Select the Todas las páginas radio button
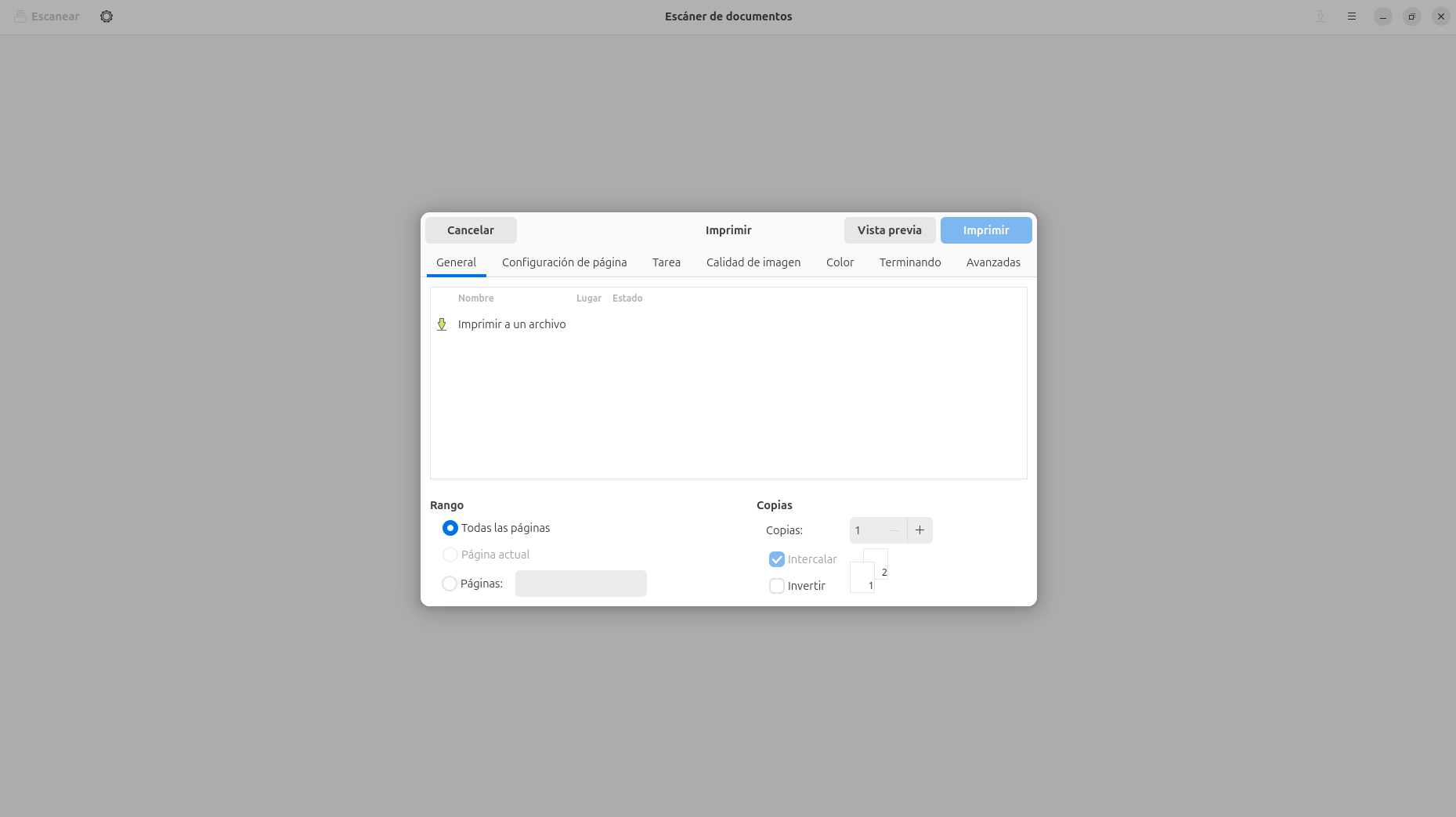Image resolution: width=1456 pixels, height=817 pixels. point(450,528)
